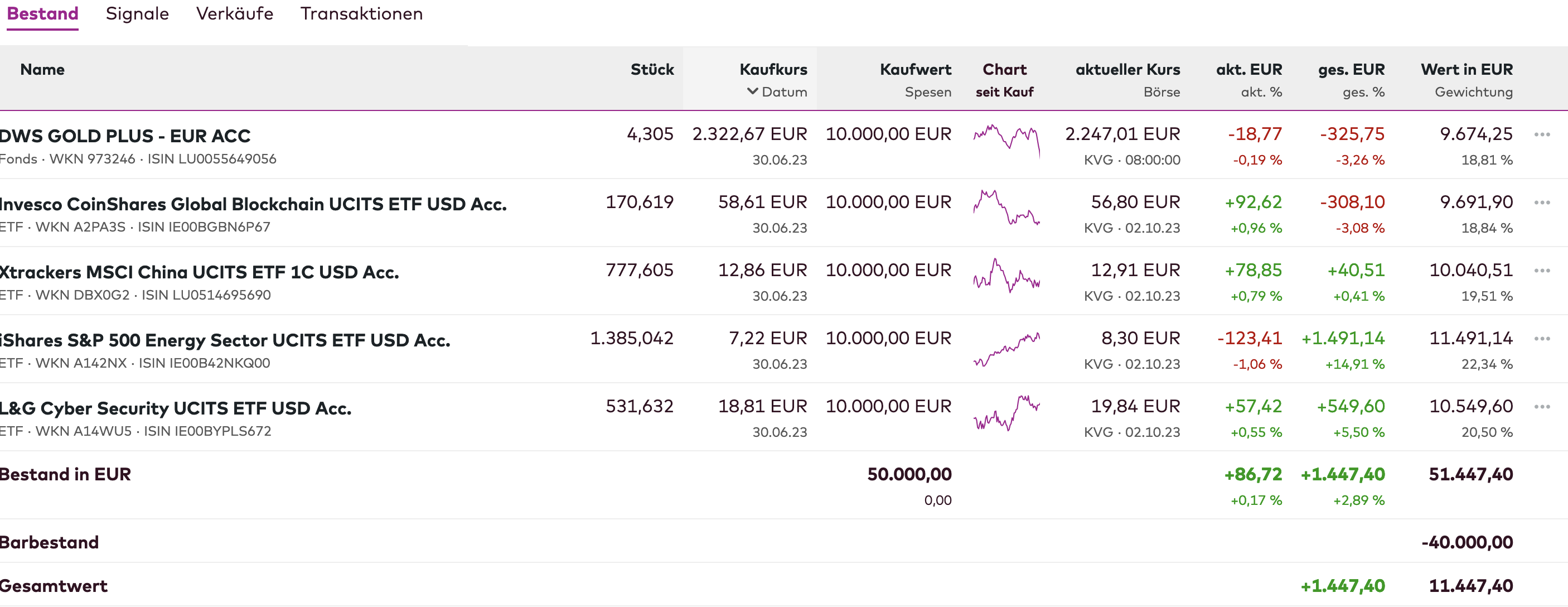Open Xtrackers MSCI China UCITS ETF link

tap(199, 272)
